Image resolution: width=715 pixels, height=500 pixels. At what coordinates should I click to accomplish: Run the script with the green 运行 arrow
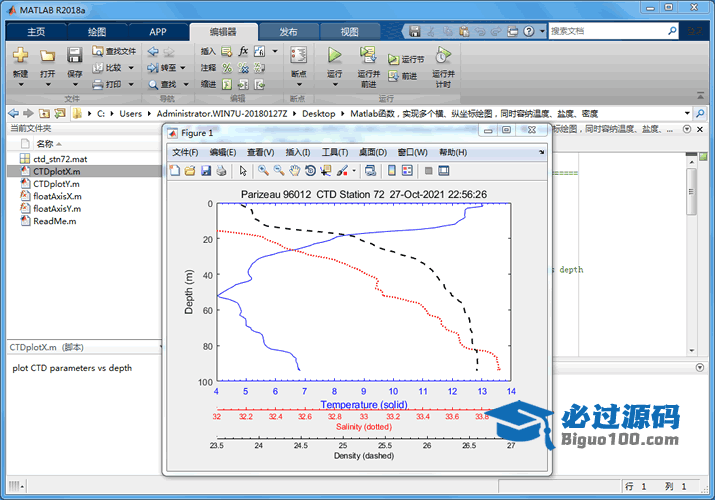[334, 55]
